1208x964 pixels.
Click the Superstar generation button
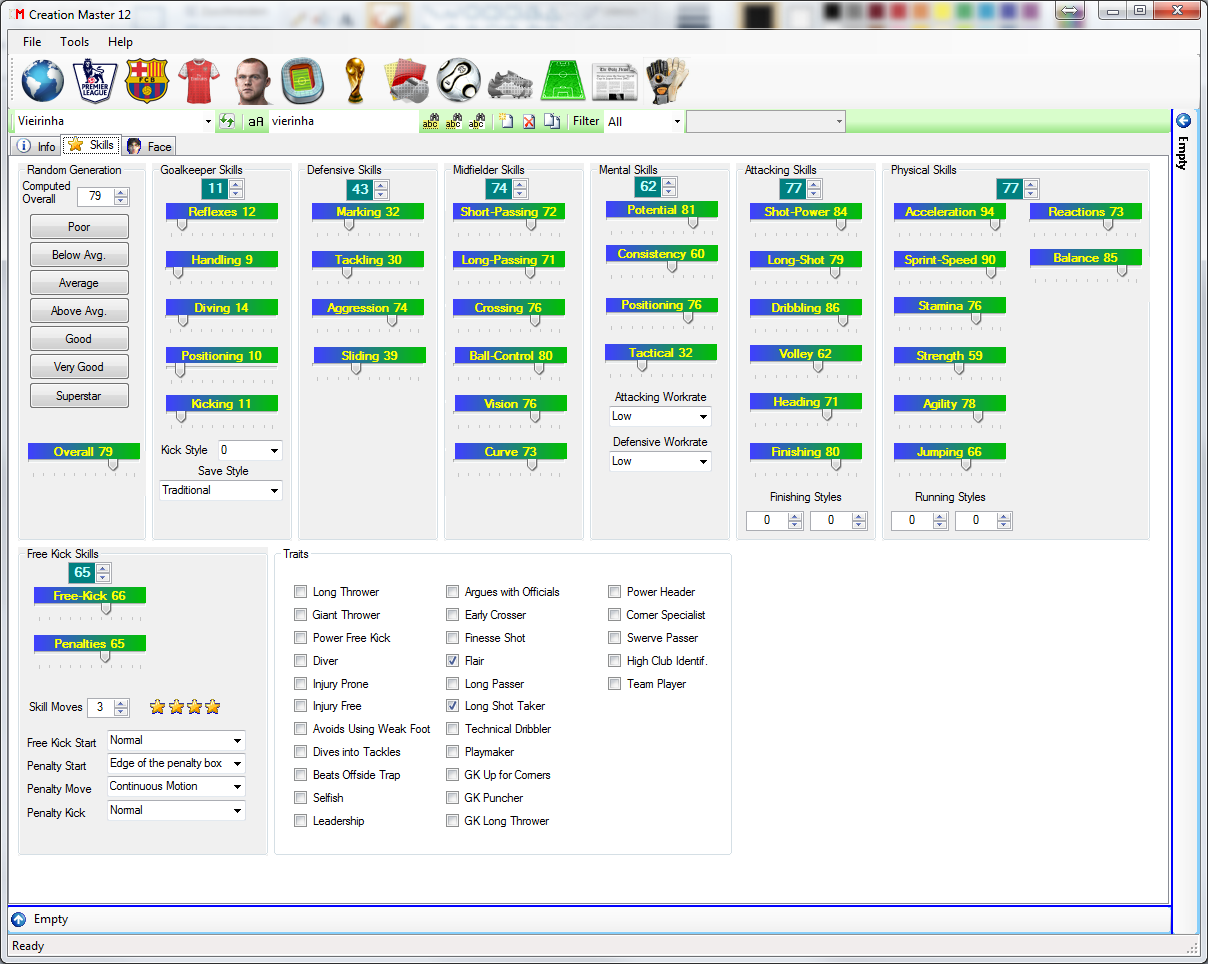(79, 396)
